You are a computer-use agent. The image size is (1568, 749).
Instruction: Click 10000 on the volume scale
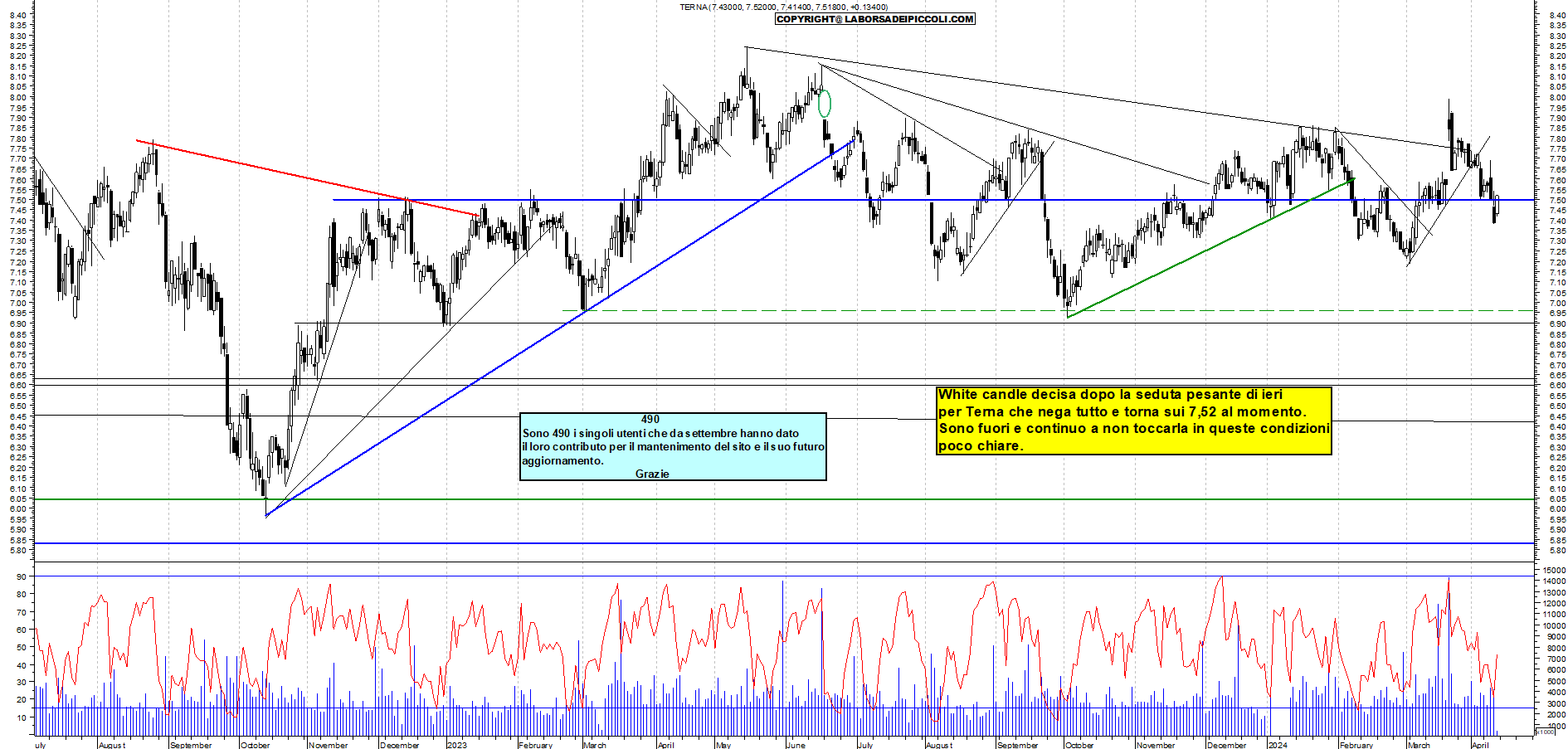tap(1554, 625)
